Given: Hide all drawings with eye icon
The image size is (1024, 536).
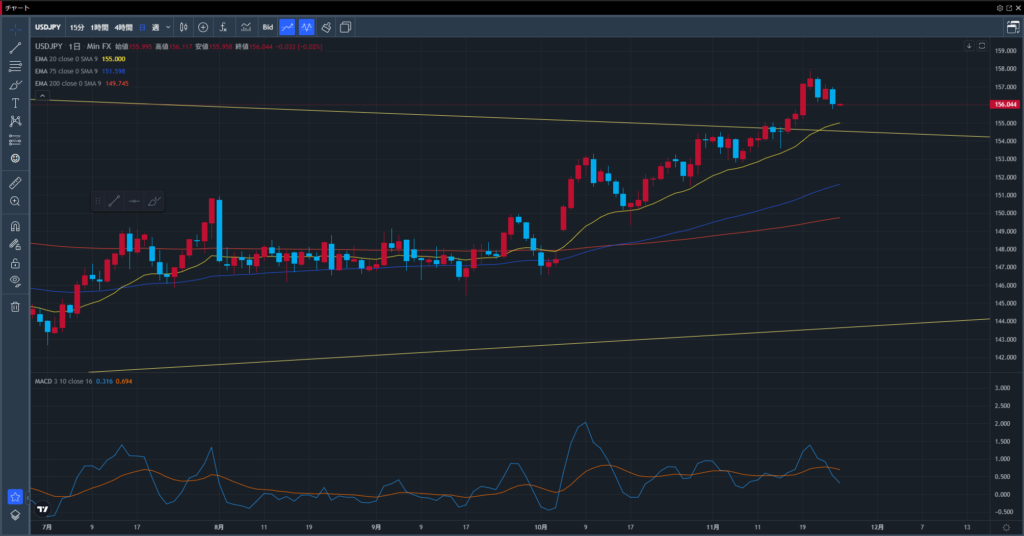Looking at the screenshot, I should tap(15, 281).
